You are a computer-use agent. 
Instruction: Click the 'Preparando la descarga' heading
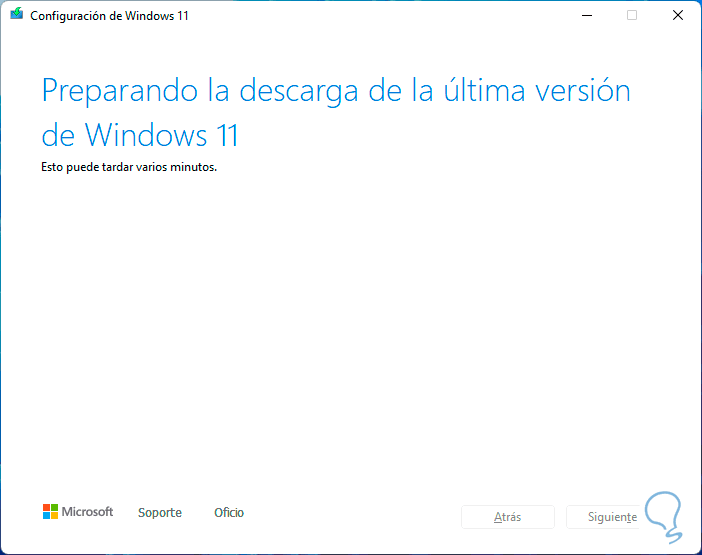[x=336, y=112]
